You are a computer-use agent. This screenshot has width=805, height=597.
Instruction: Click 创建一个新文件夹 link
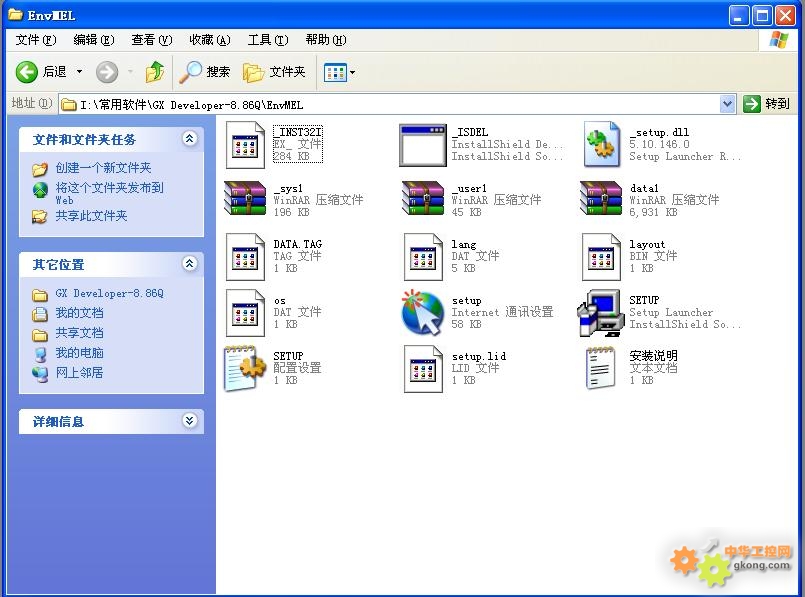[103, 168]
